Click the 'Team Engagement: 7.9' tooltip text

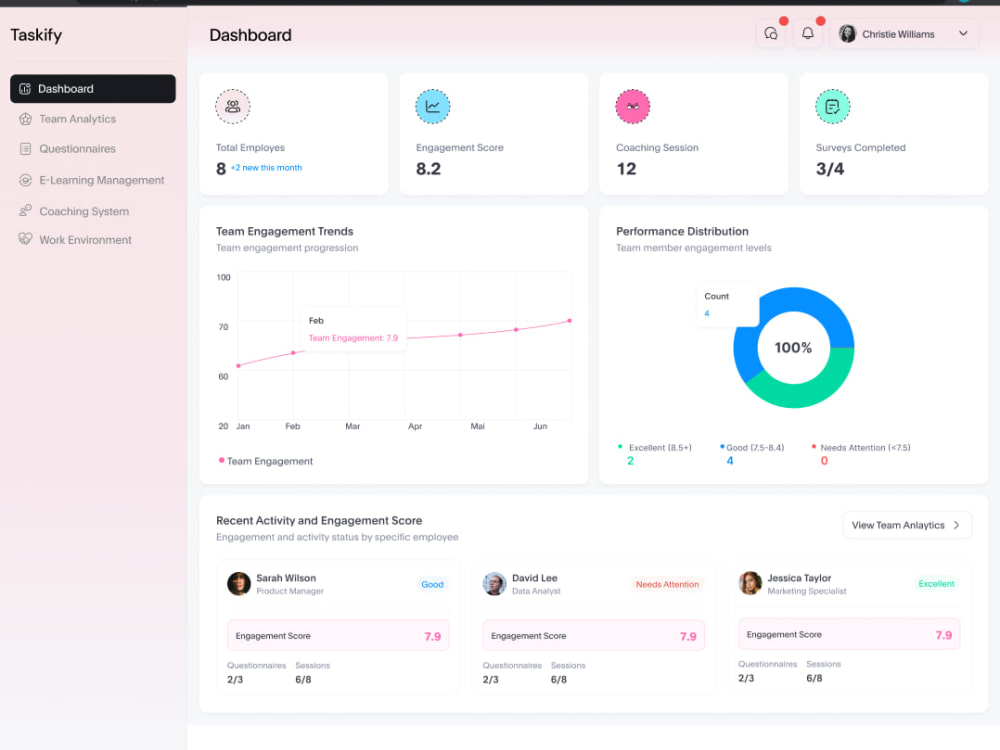coord(353,338)
